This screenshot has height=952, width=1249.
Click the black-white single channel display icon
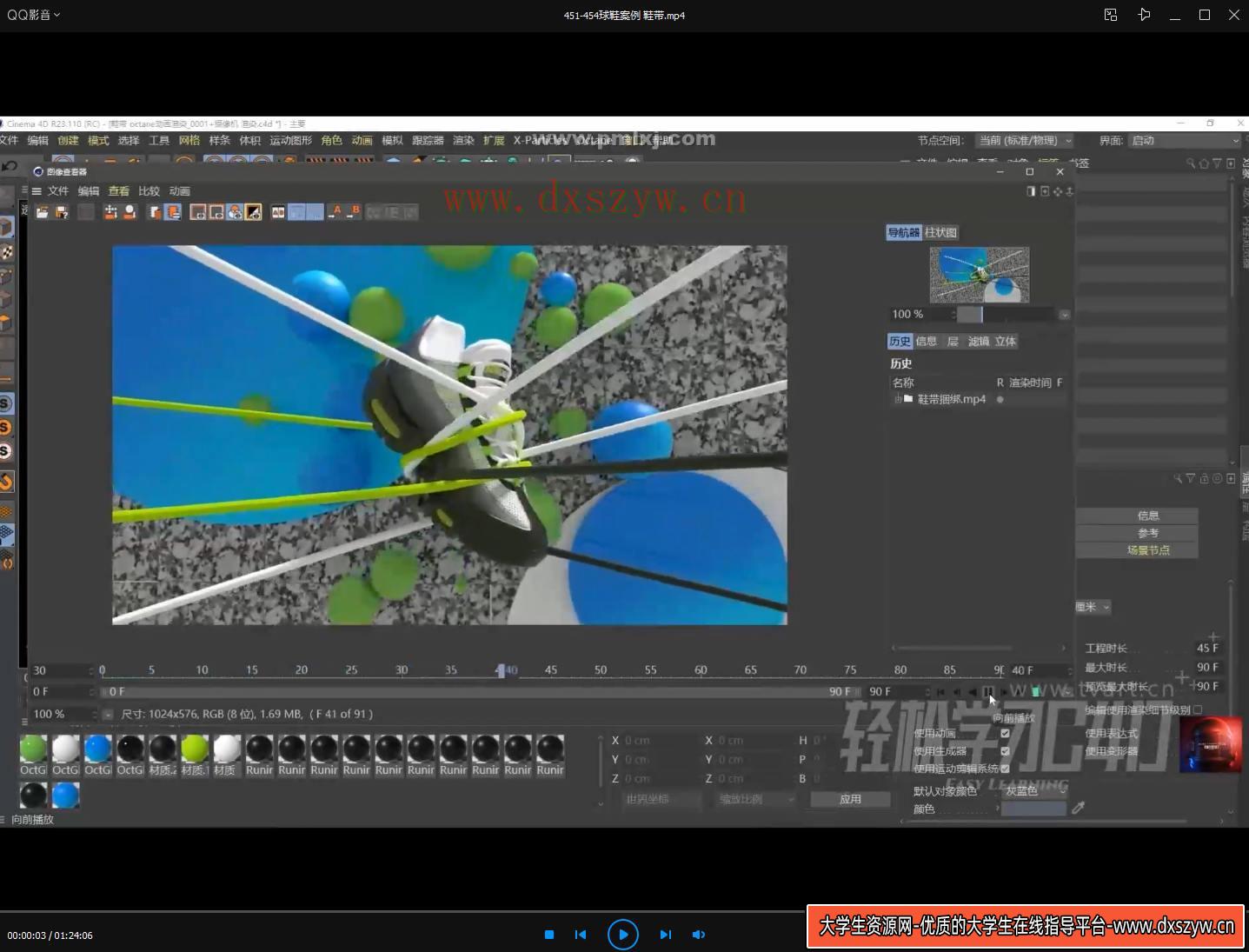tap(253, 212)
